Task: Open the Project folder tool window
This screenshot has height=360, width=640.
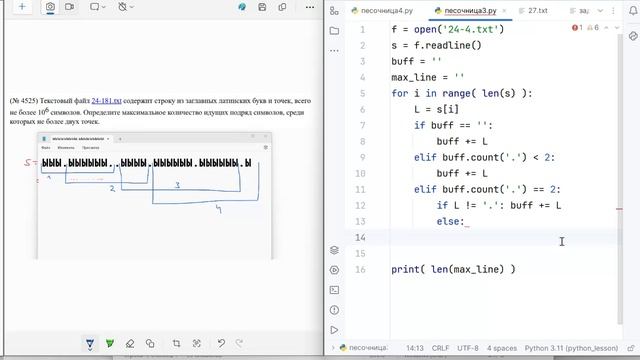Action: click(x=334, y=31)
